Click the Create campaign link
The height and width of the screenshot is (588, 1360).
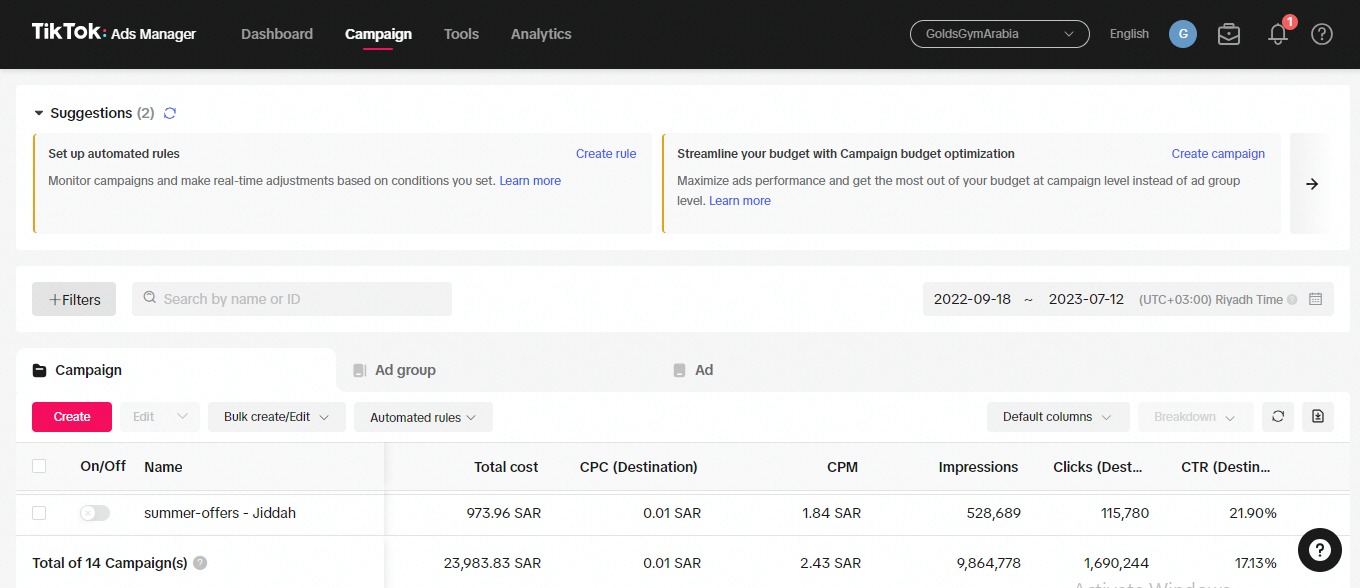tap(1218, 154)
